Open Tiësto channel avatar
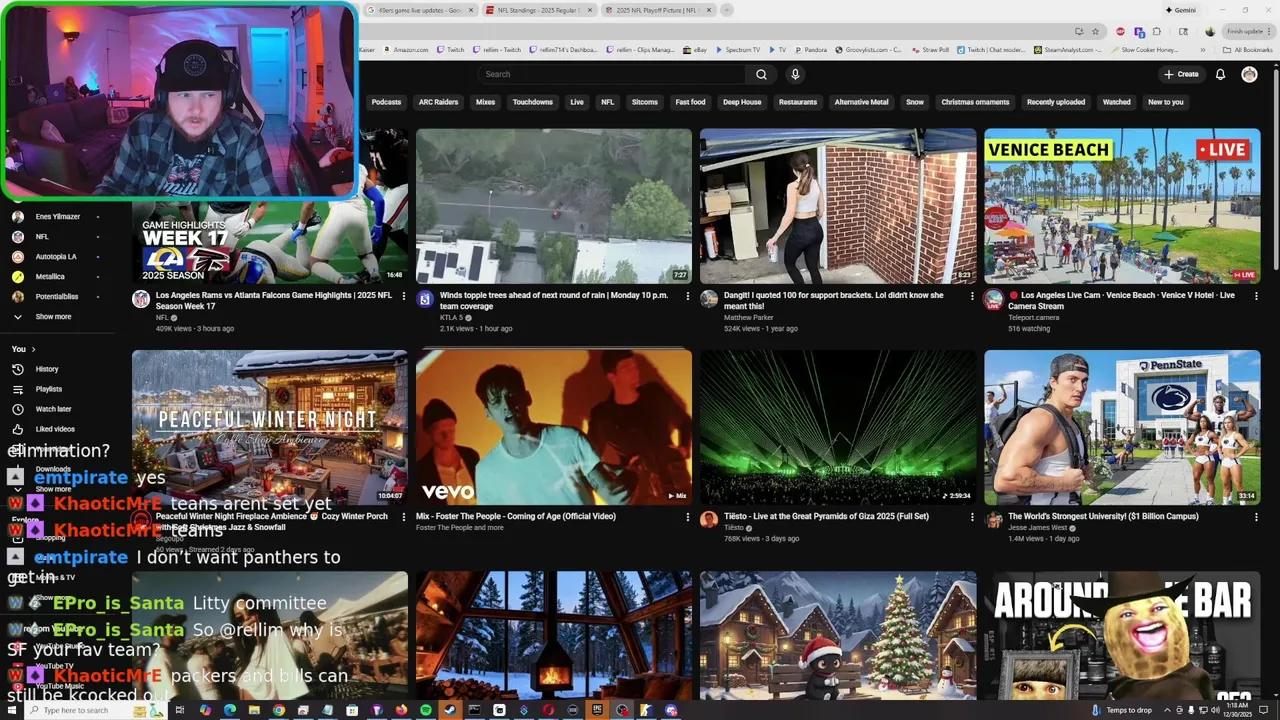 (709, 520)
